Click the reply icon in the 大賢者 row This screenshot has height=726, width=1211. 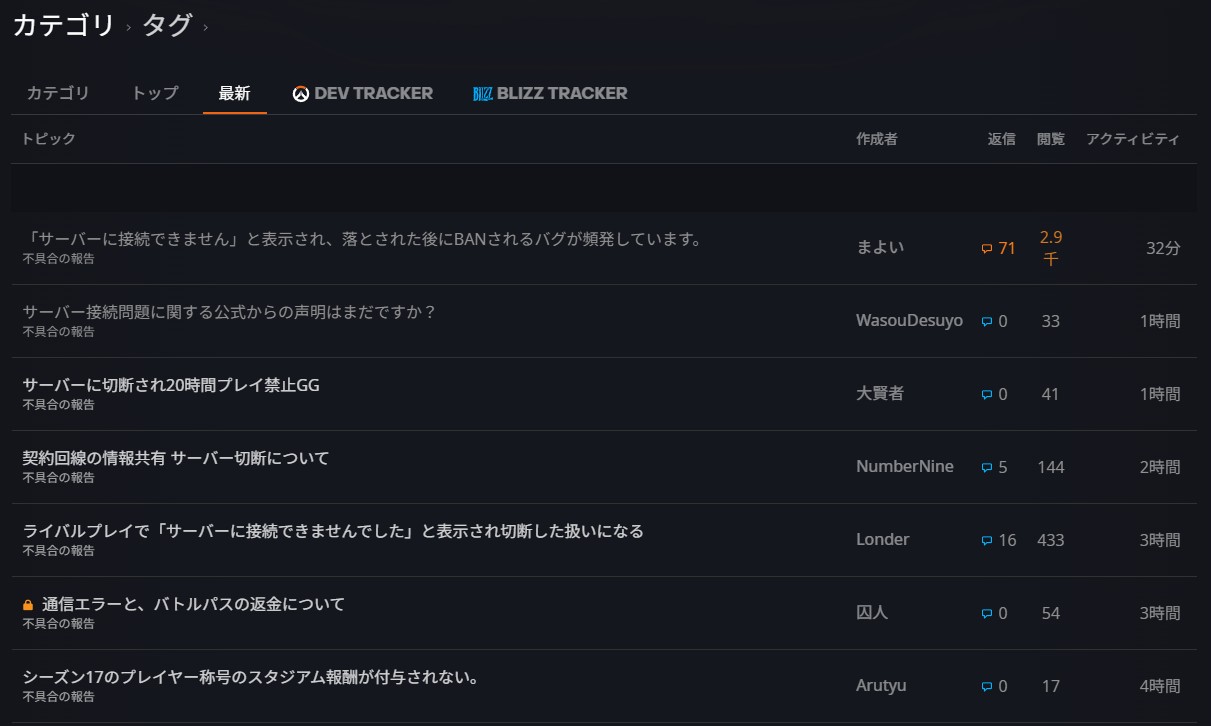(987, 395)
